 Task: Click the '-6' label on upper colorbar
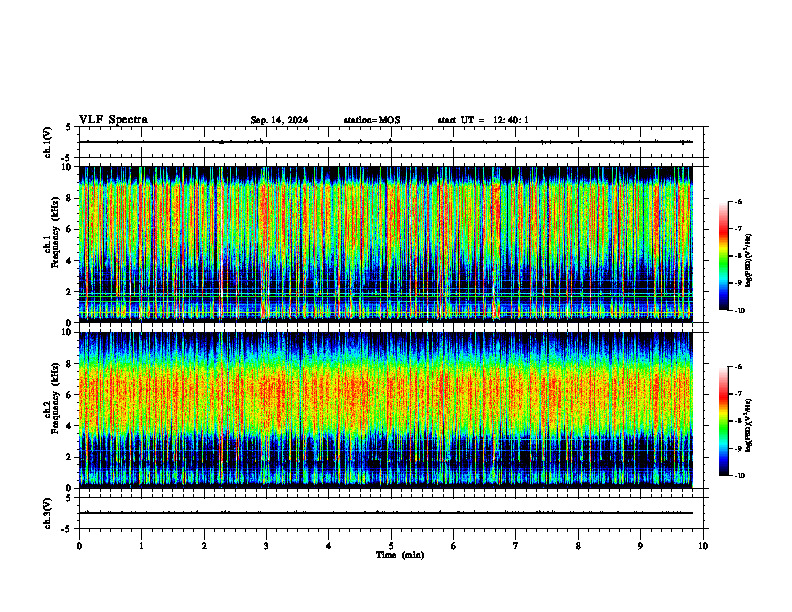737,201
